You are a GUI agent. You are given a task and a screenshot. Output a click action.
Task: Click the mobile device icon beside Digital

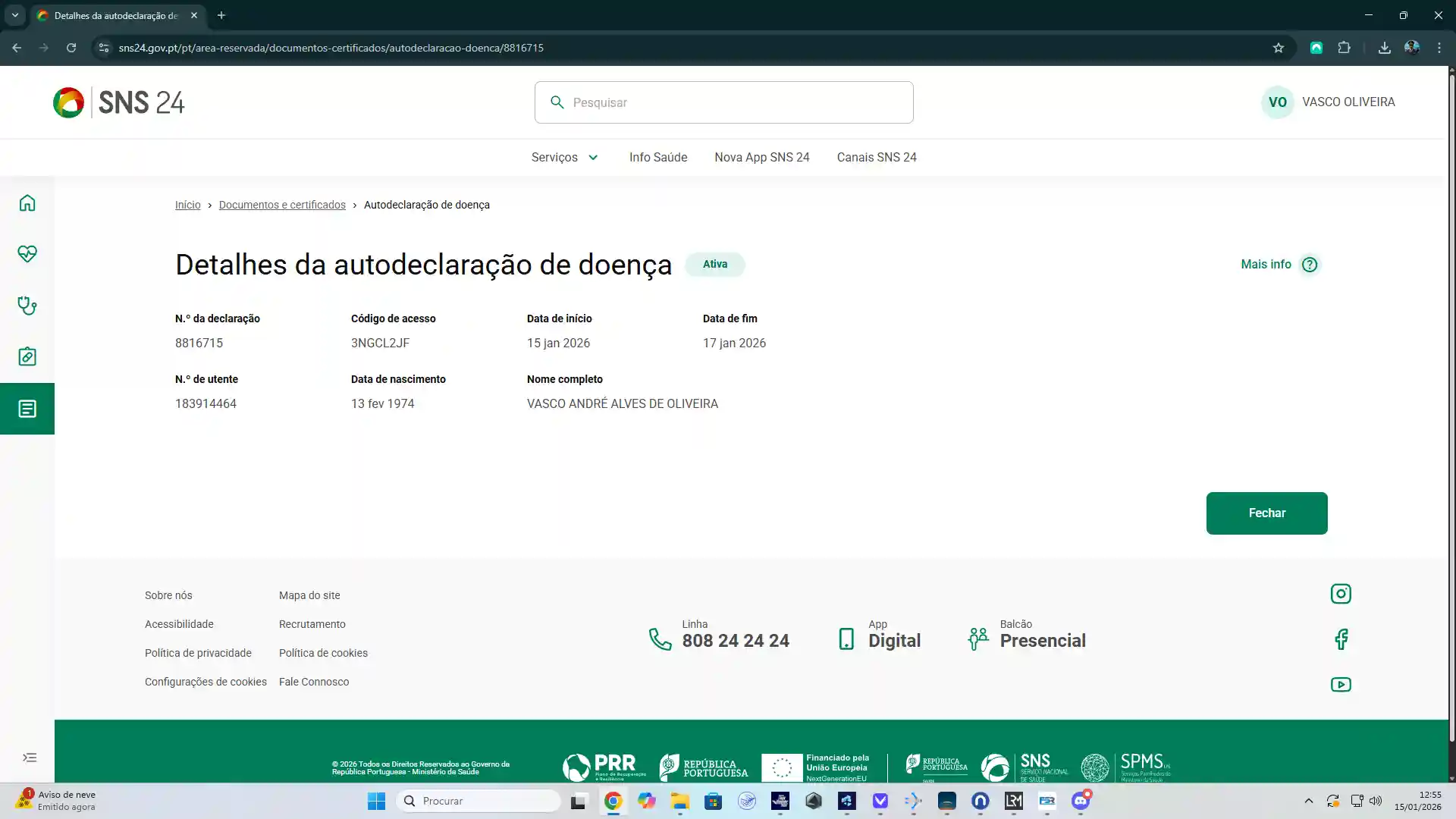846,639
